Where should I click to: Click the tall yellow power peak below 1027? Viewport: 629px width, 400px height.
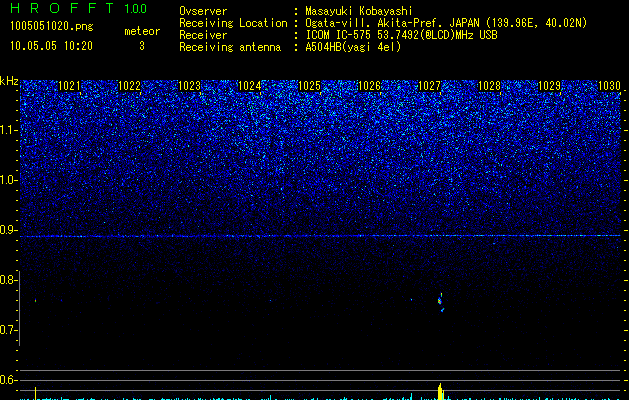pos(440,391)
